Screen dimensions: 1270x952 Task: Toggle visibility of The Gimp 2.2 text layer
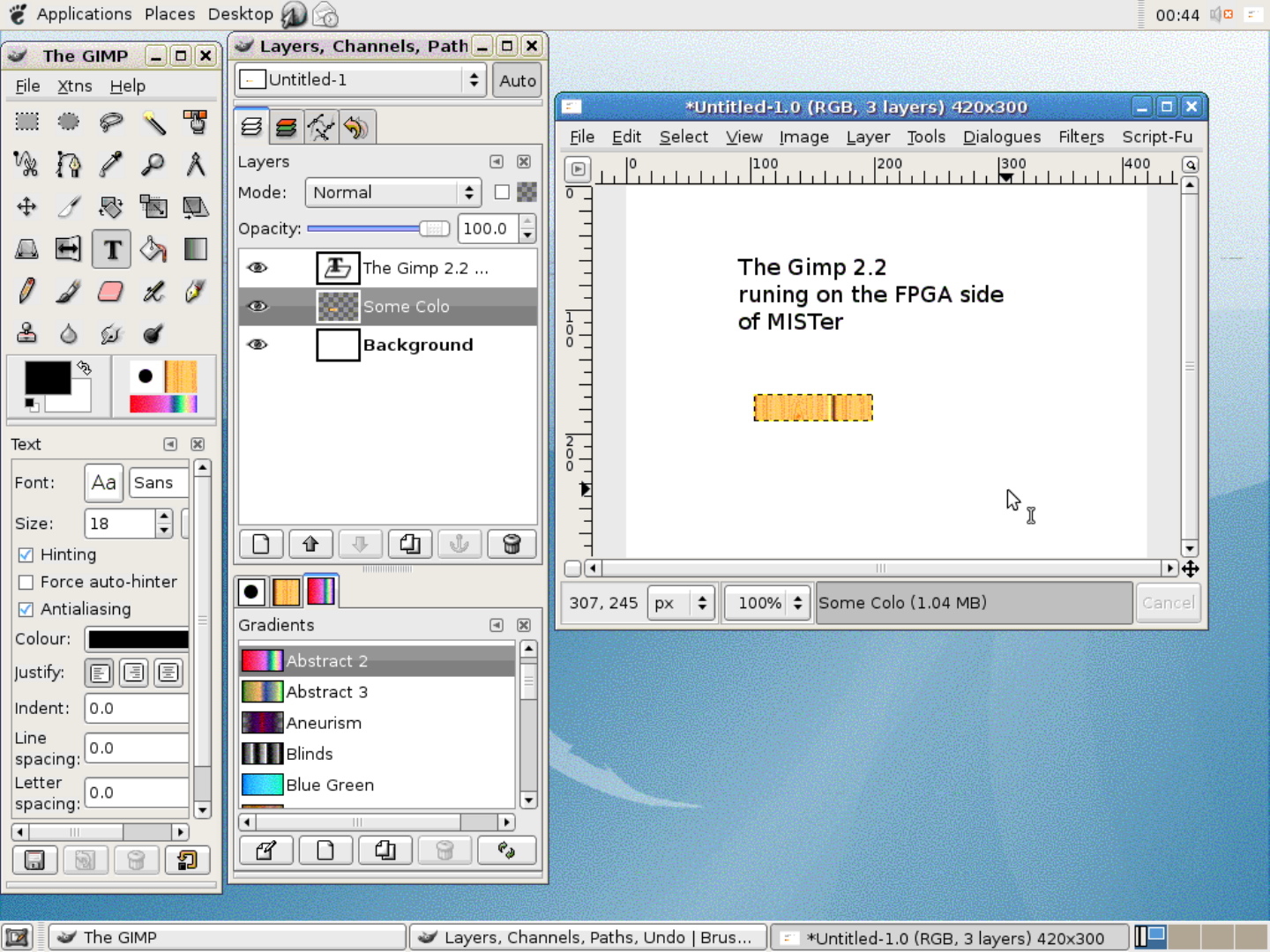258,268
